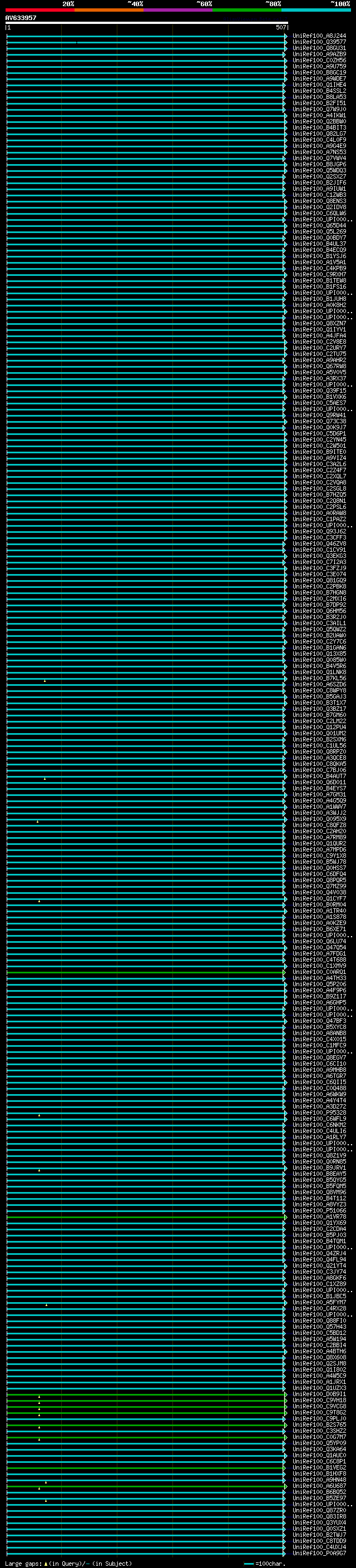356x1568 pixels.
Task: Click the gap marker in the UniRef100_B4AUT7 row
Action: (44, 779)
